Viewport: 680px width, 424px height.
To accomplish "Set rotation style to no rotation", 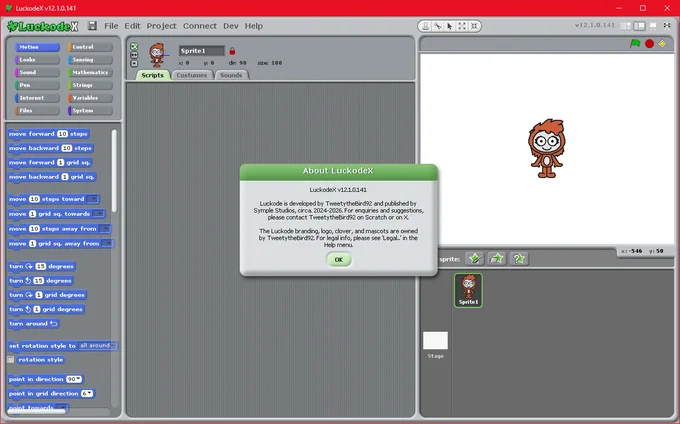I will coord(134,63).
